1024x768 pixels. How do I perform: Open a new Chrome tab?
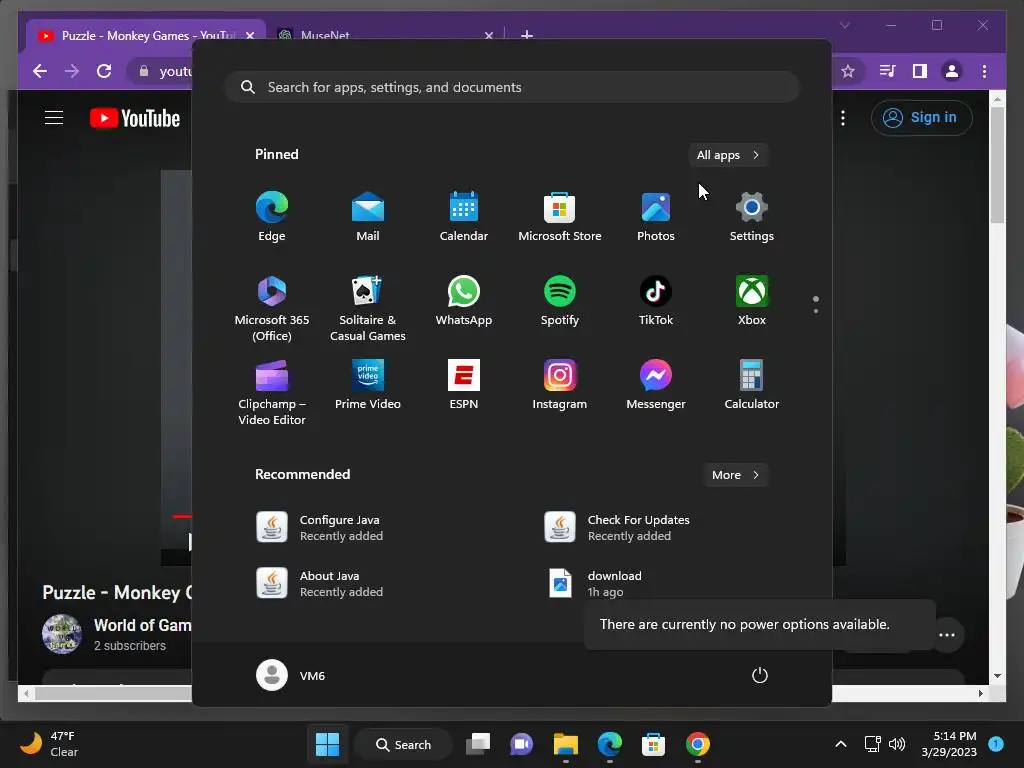(x=527, y=35)
